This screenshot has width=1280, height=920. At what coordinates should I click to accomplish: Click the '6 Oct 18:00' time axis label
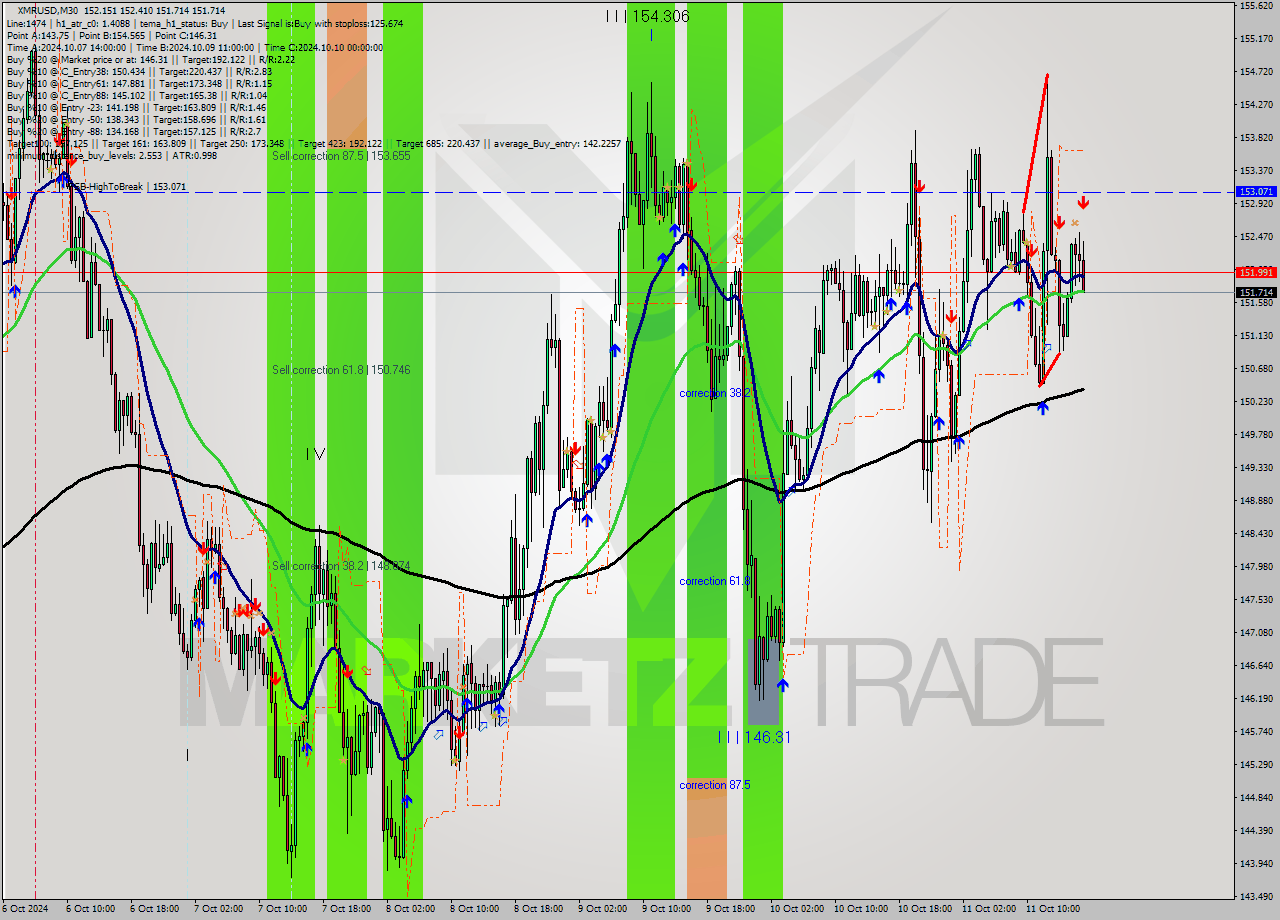[154, 909]
